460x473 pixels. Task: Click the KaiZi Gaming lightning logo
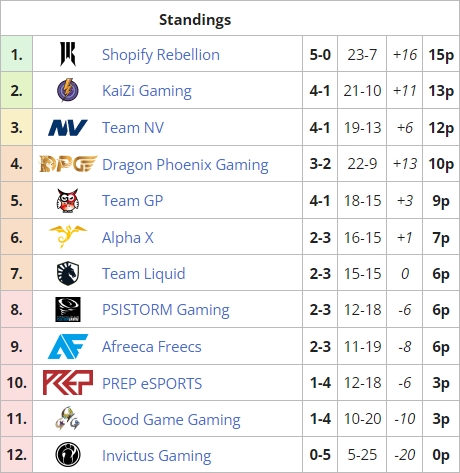[68, 90]
